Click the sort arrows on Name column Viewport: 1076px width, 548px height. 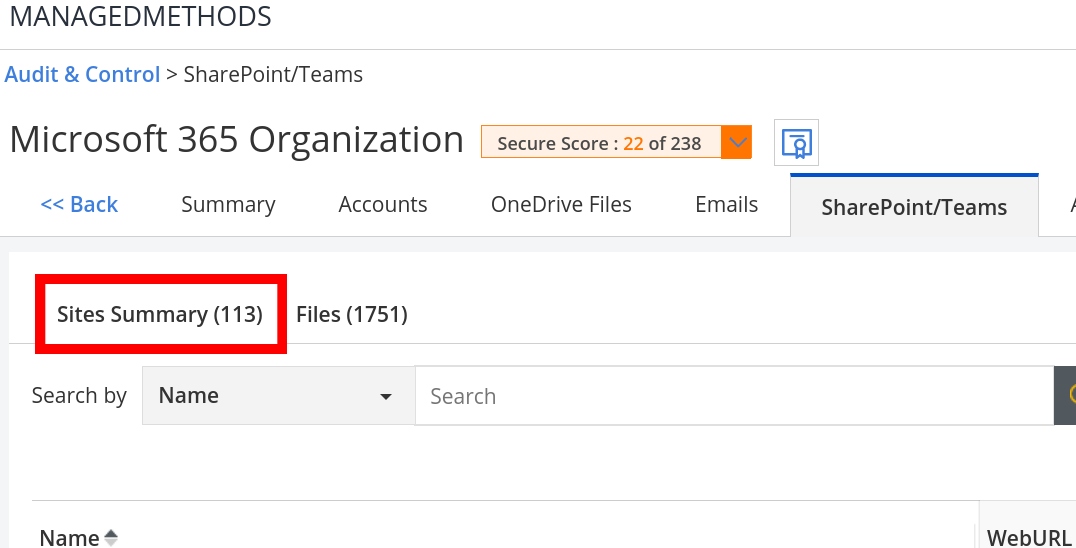click(111, 538)
